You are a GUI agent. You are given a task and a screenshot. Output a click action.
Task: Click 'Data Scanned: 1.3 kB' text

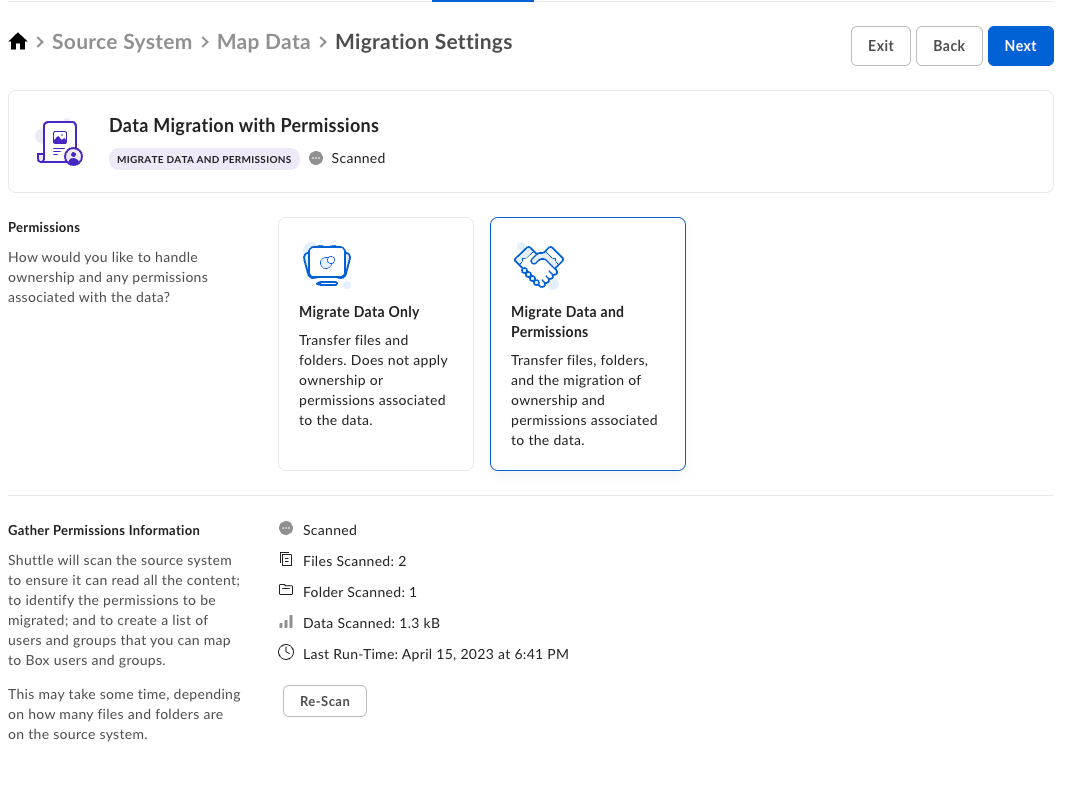372,623
